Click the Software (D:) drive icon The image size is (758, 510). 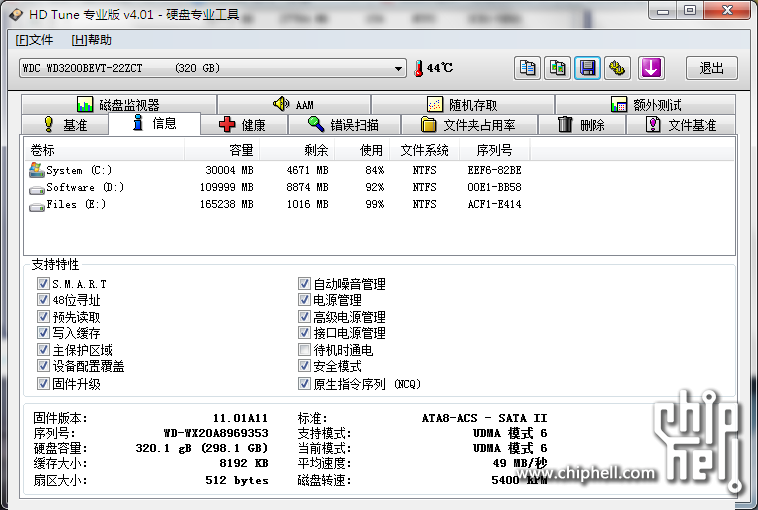pos(36,189)
